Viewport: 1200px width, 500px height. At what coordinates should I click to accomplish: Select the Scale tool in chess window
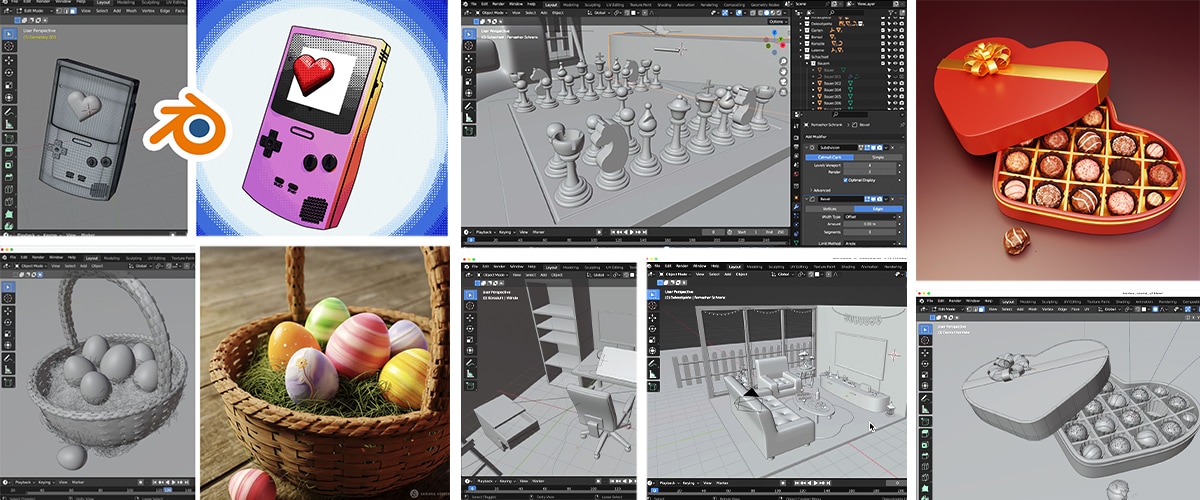coord(469,81)
